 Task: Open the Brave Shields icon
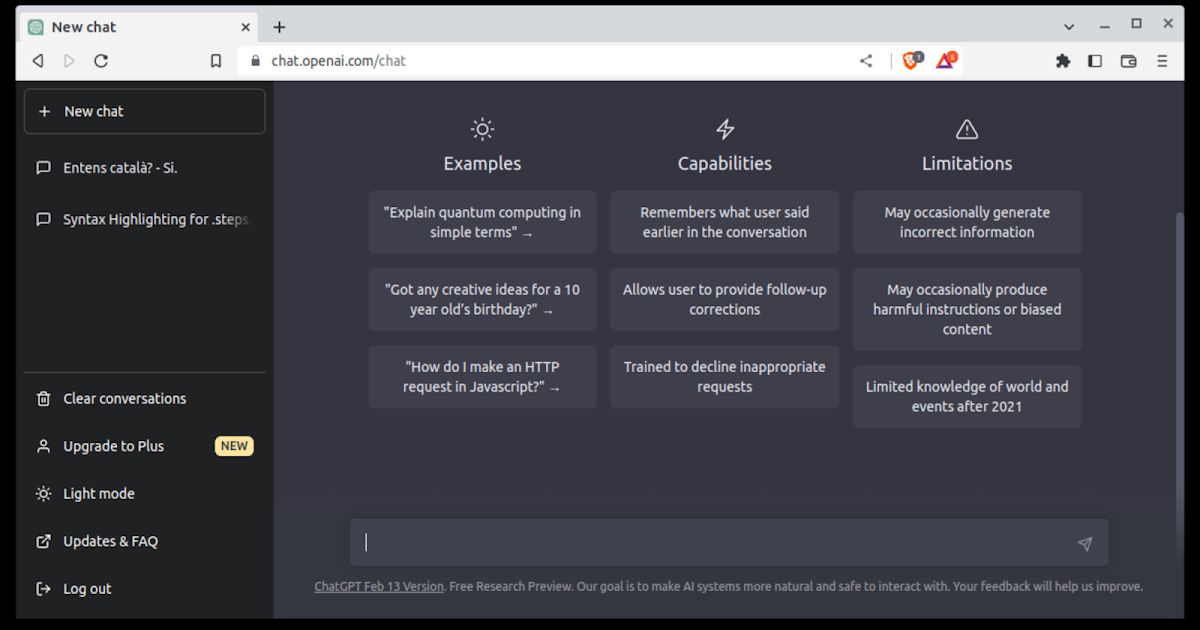click(x=910, y=60)
